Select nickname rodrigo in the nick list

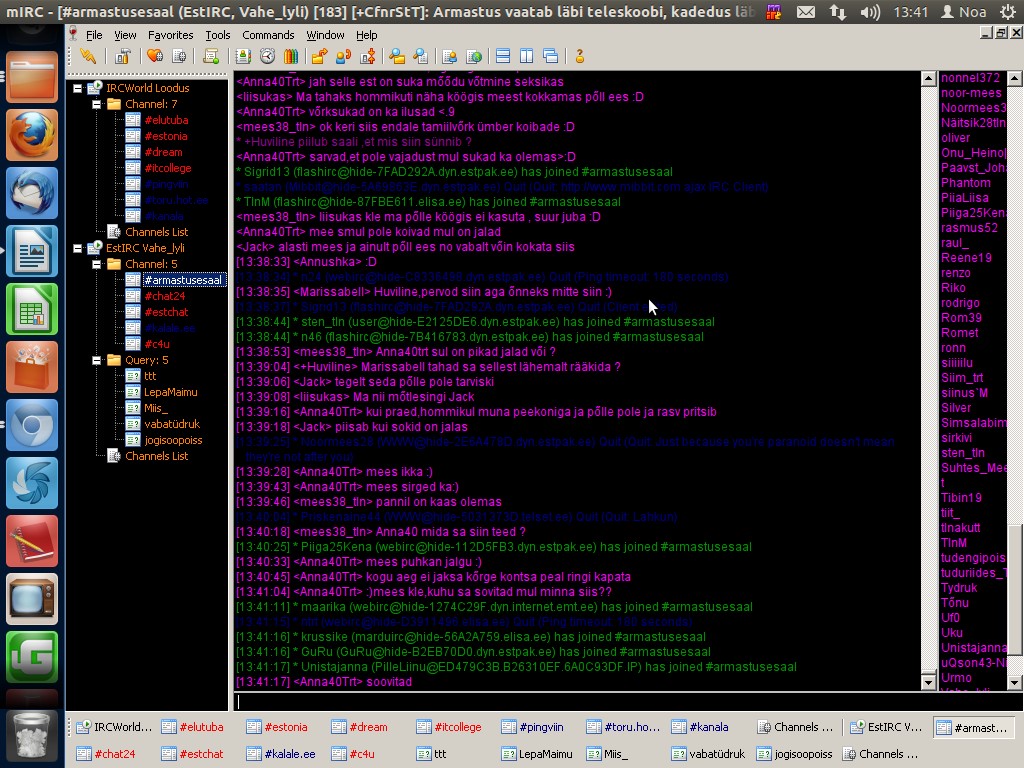(960, 303)
